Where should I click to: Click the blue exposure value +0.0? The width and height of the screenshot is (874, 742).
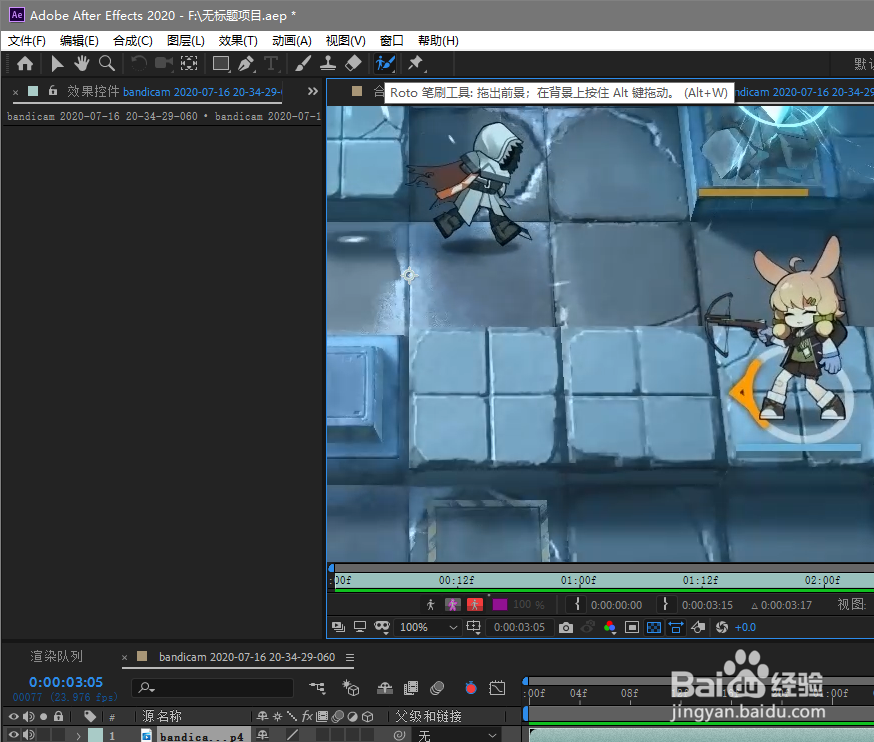(x=745, y=628)
